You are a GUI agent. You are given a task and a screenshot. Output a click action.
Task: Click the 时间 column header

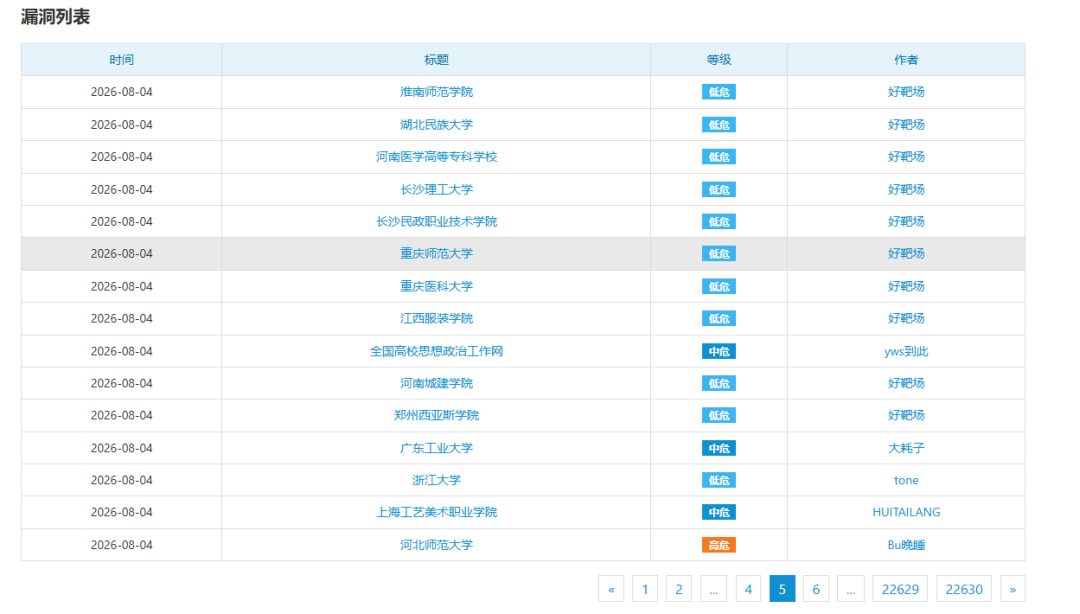(121, 60)
